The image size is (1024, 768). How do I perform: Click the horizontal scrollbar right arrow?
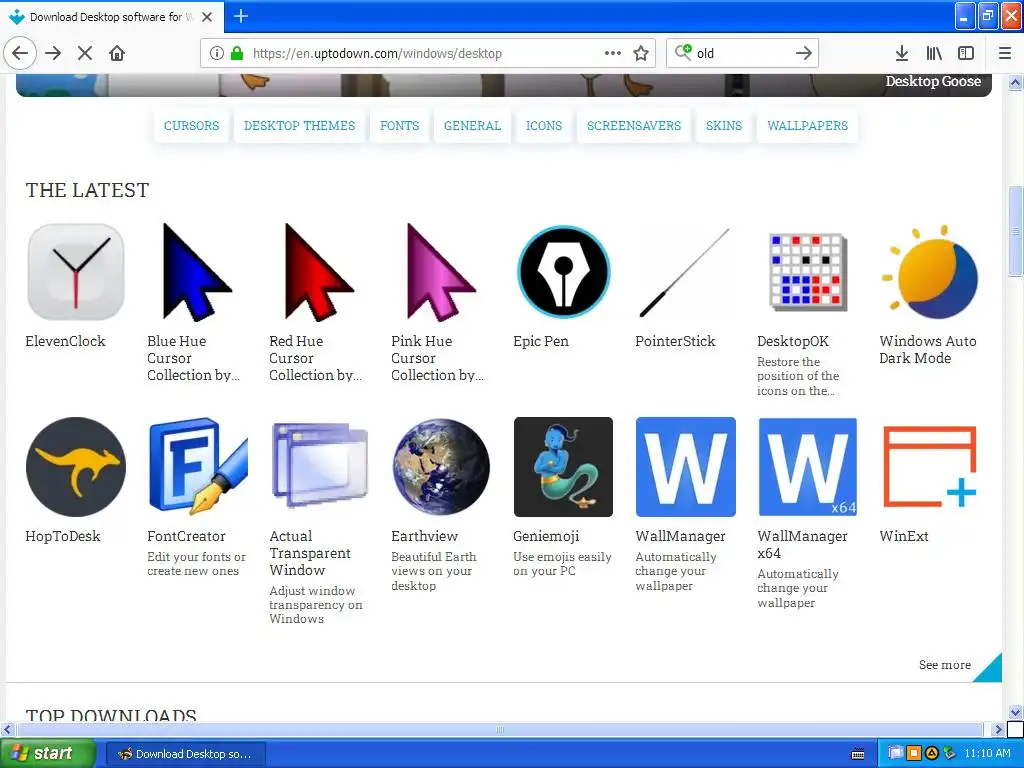point(997,729)
